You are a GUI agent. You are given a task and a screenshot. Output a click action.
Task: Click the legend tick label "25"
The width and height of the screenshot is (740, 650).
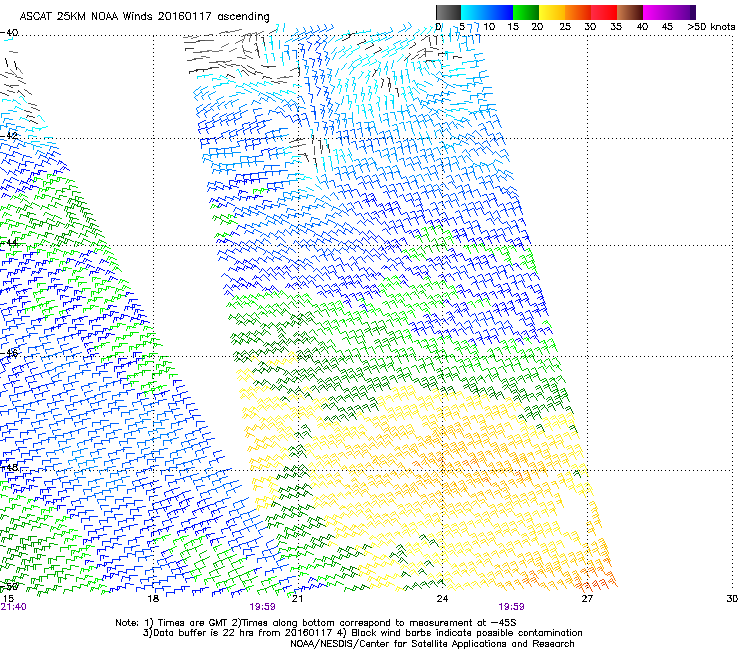(x=565, y=27)
